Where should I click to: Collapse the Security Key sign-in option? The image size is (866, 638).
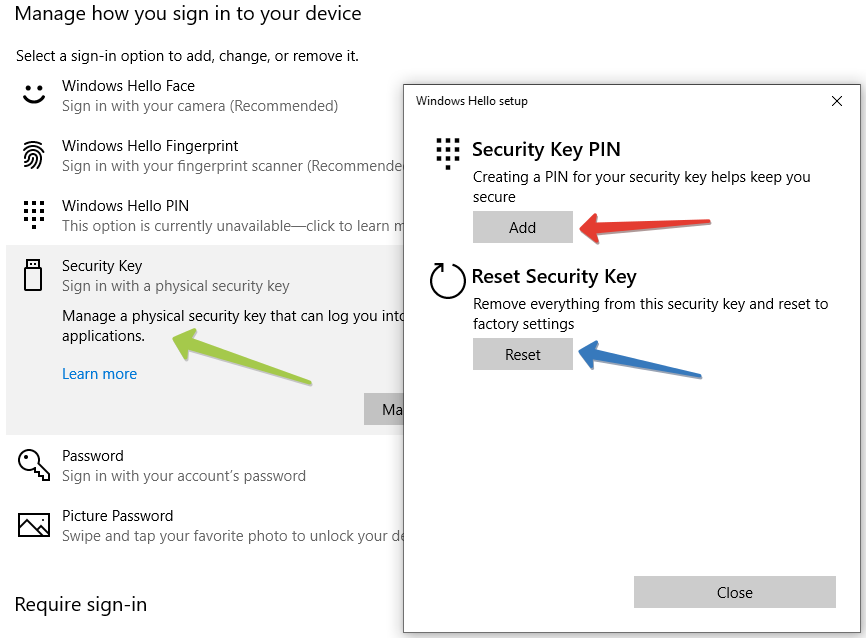coord(205,276)
